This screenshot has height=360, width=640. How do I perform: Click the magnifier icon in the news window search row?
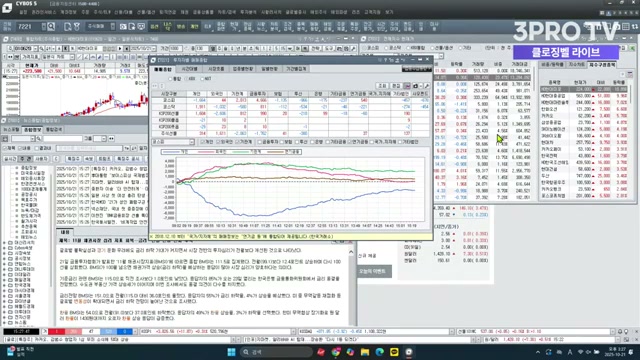[x=39, y=139]
